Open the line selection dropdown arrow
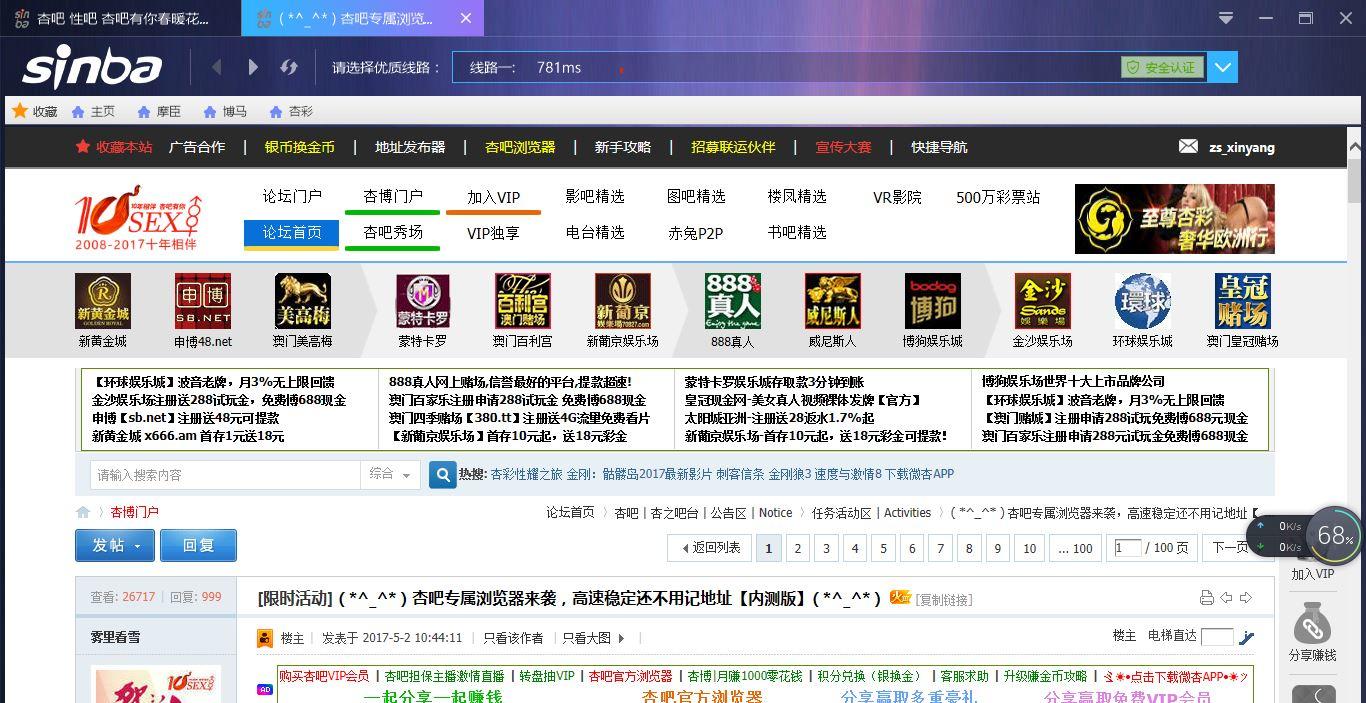The image size is (1366, 703). click(x=1223, y=67)
